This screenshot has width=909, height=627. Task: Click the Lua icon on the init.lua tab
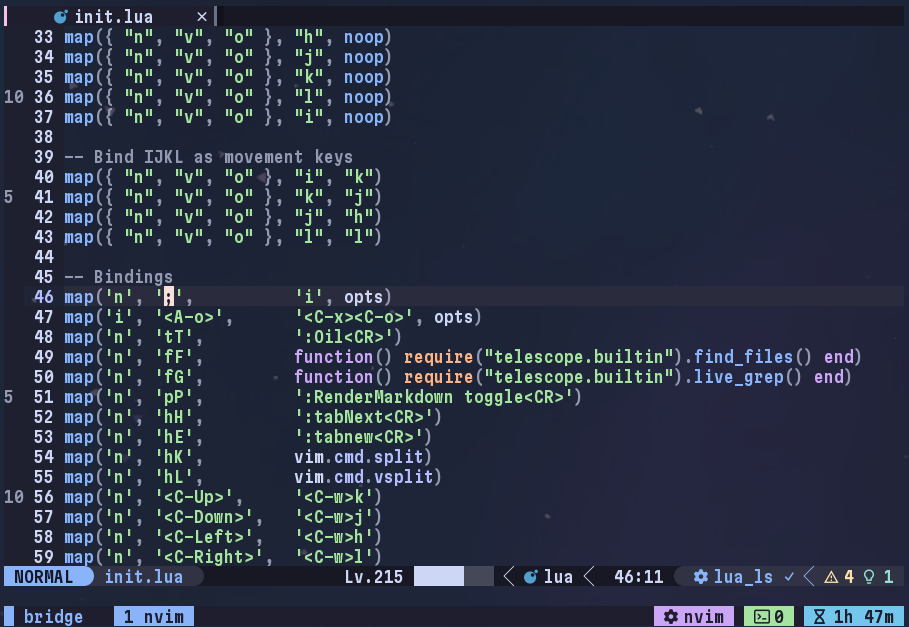point(60,17)
